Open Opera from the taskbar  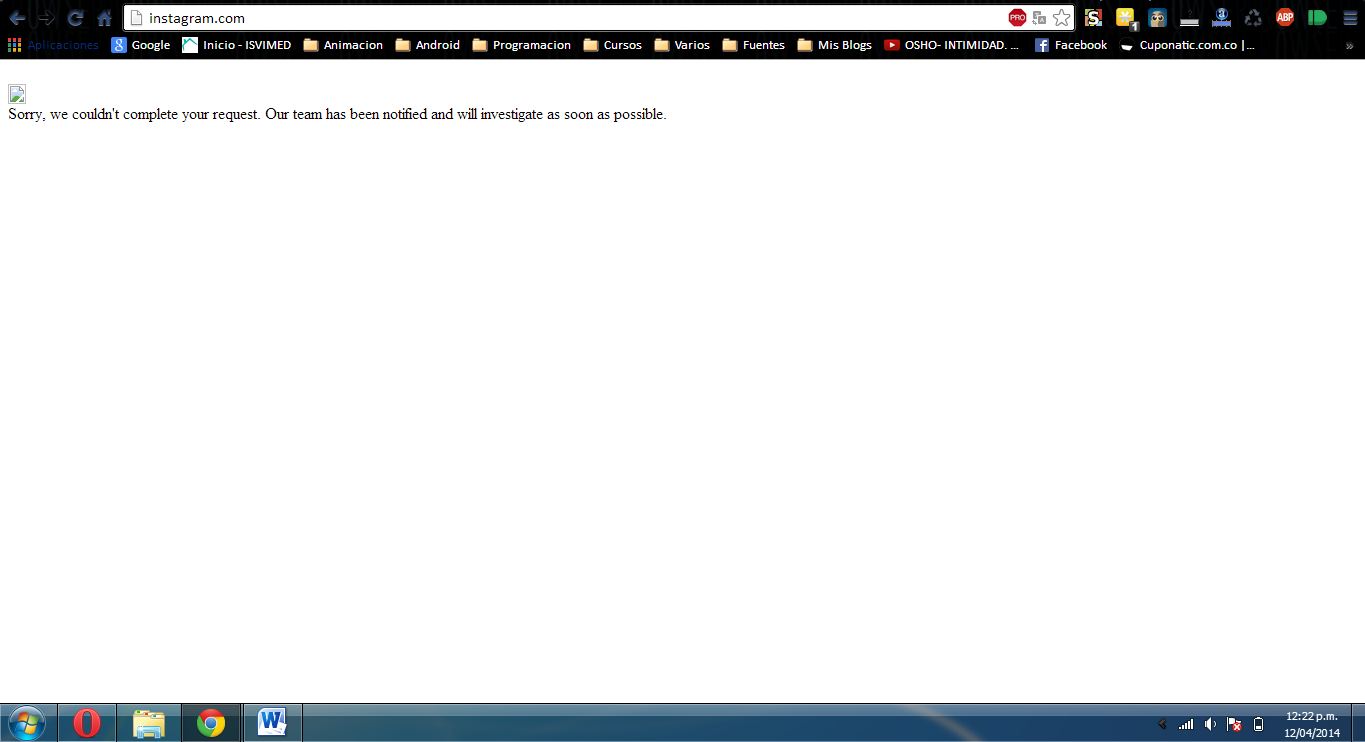[x=87, y=722]
